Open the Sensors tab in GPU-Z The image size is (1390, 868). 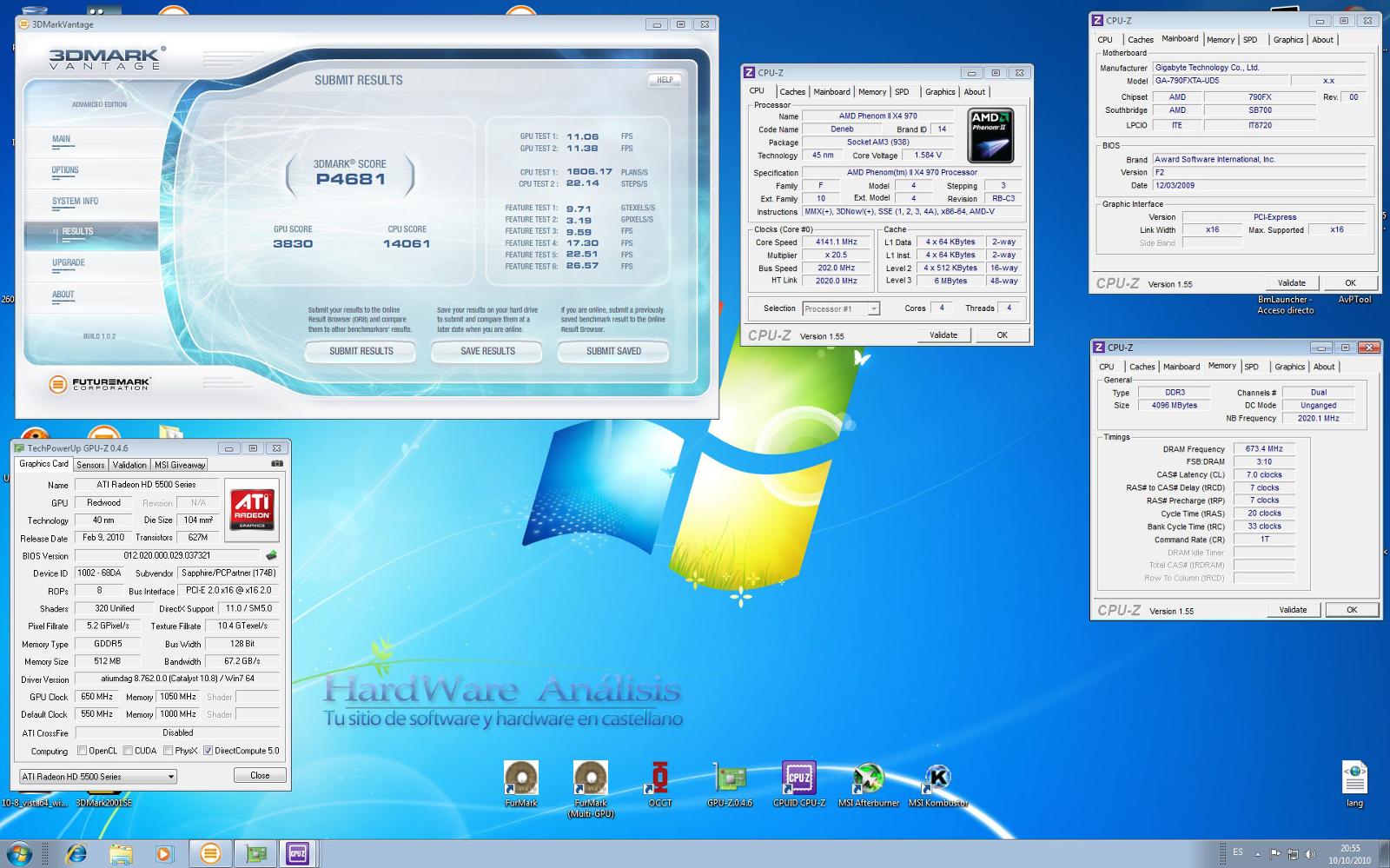coord(90,465)
